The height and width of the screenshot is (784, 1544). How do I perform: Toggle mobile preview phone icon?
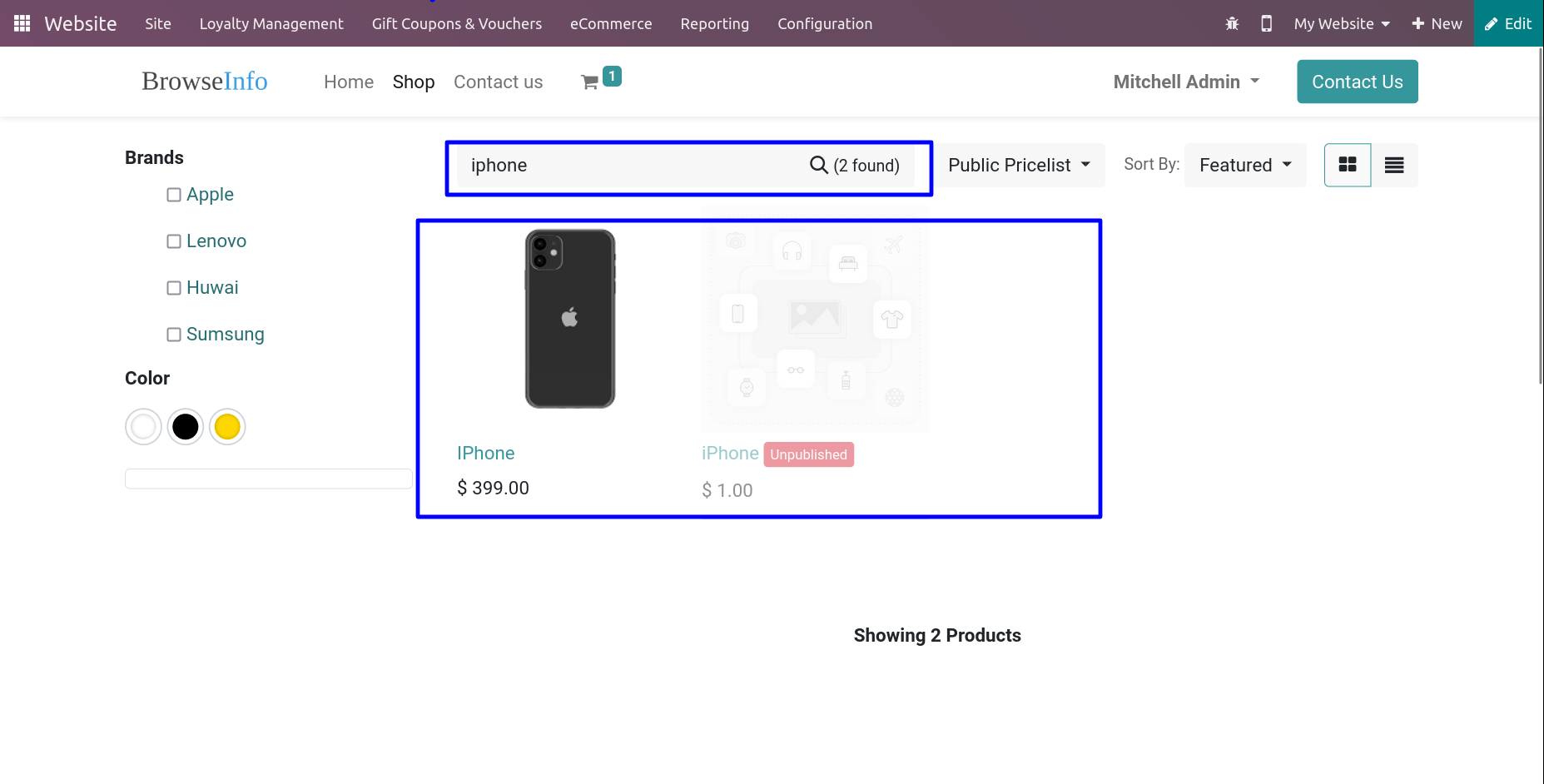tap(1266, 23)
